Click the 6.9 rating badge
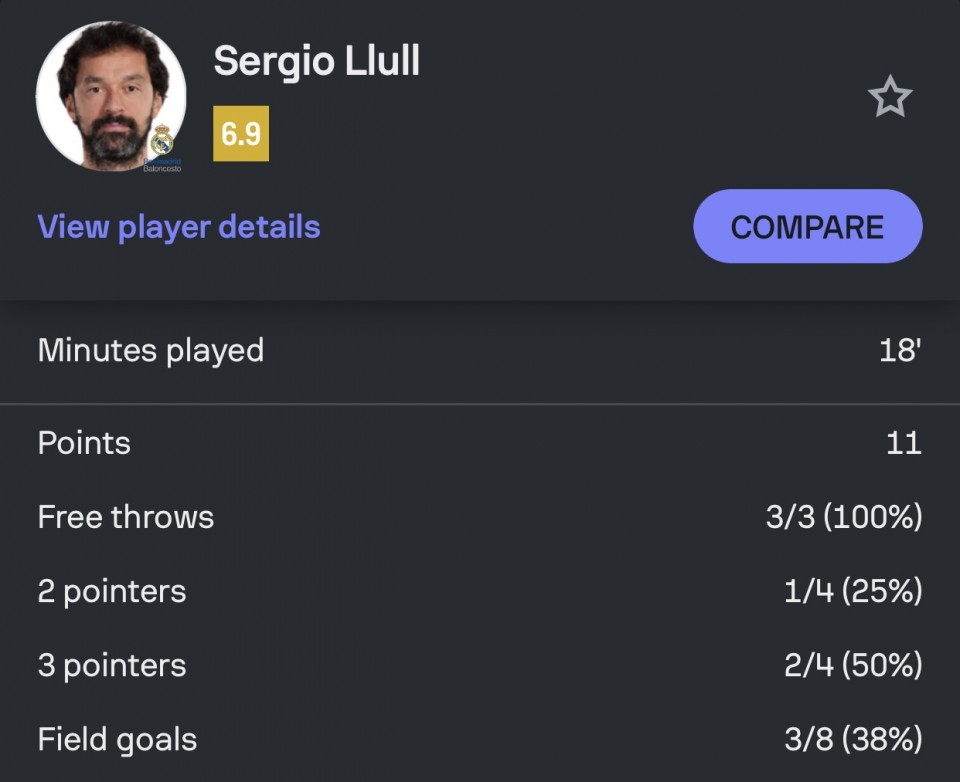 (x=241, y=133)
